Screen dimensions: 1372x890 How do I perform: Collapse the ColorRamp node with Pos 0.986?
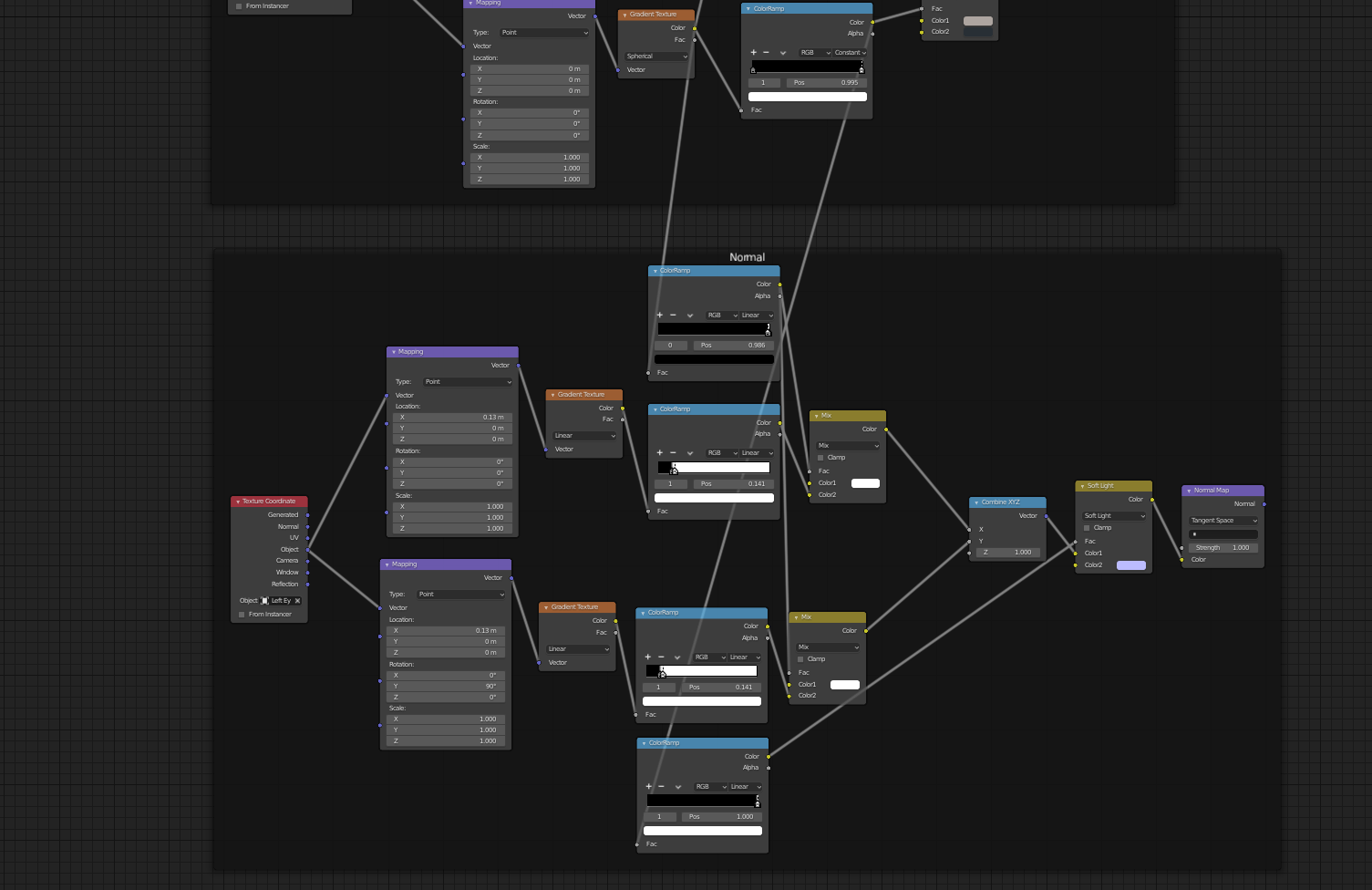tap(655, 271)
